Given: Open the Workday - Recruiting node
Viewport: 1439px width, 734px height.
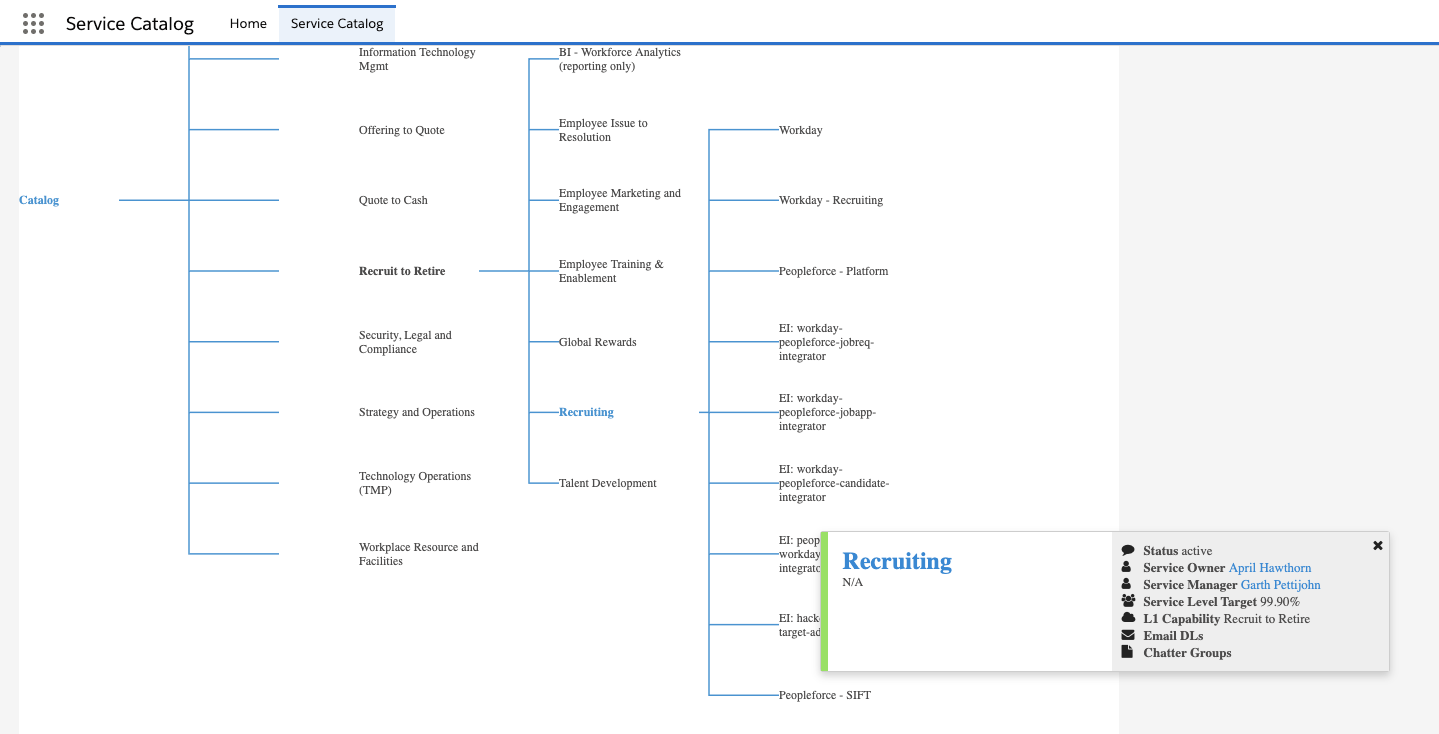Looking at the screenshot, I should 831,200.
